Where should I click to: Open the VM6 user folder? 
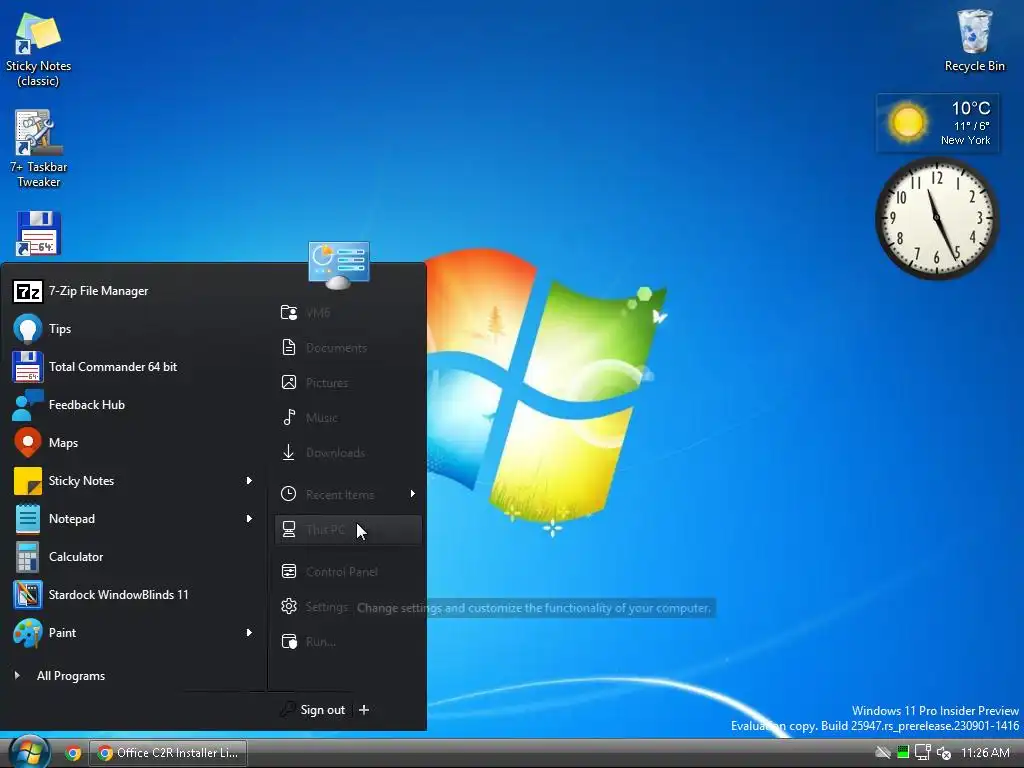[x=348, y=313]
